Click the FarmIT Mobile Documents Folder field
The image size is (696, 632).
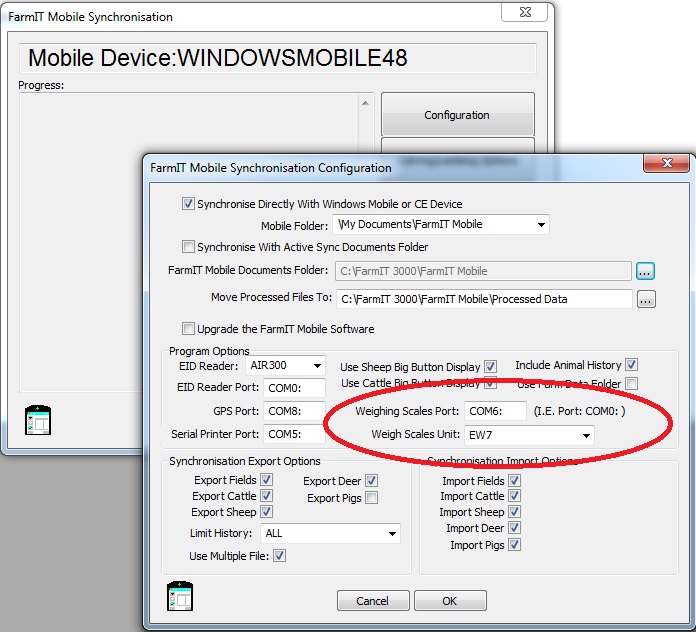click(483, 271)
